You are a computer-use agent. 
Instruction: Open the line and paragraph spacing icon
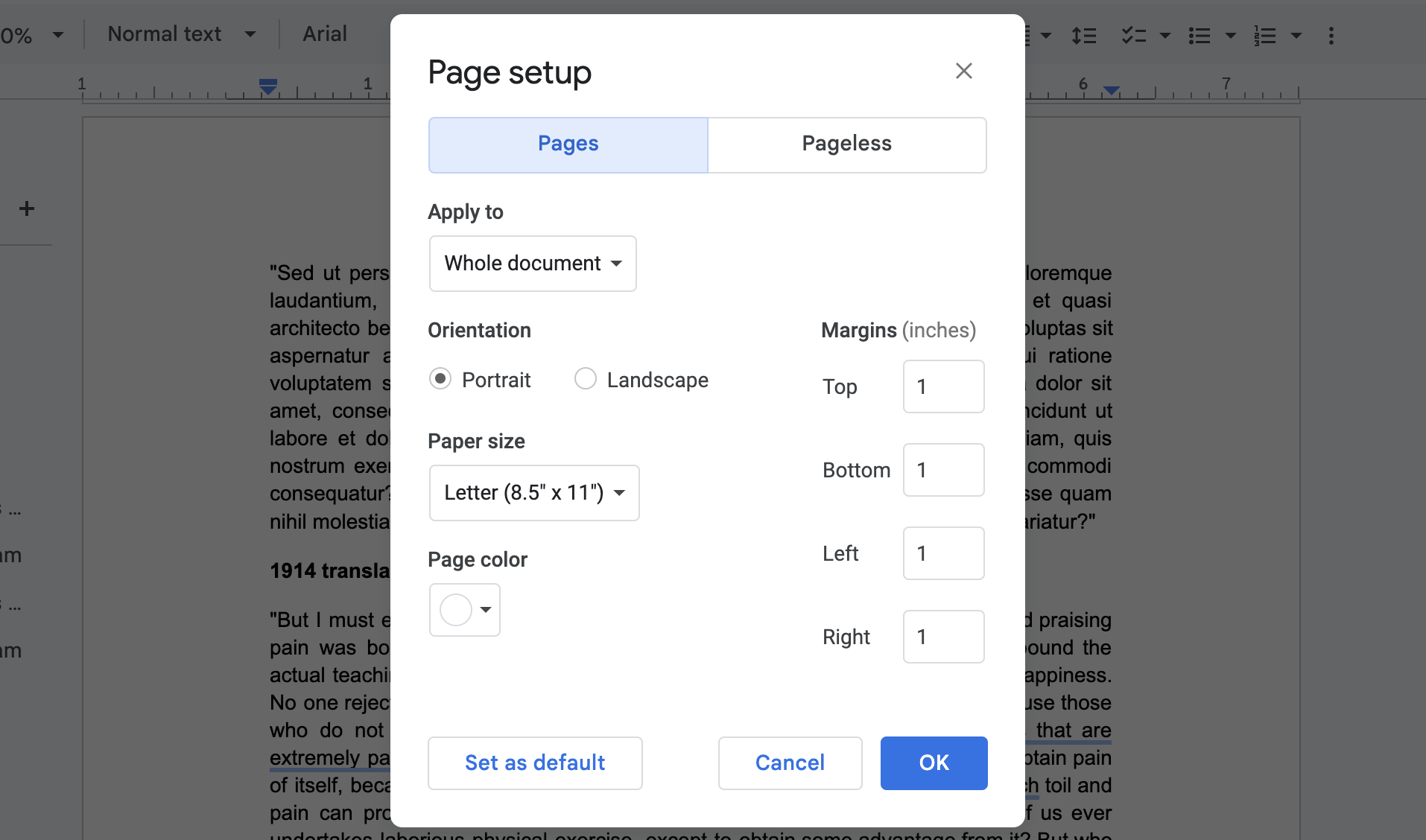1084,35
